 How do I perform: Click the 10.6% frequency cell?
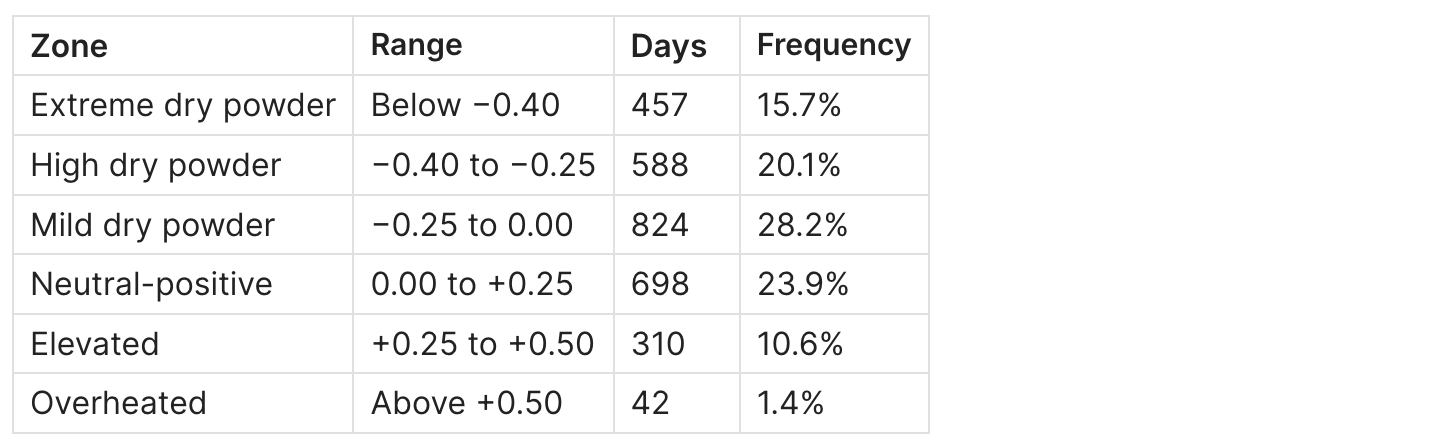[800, 344]
